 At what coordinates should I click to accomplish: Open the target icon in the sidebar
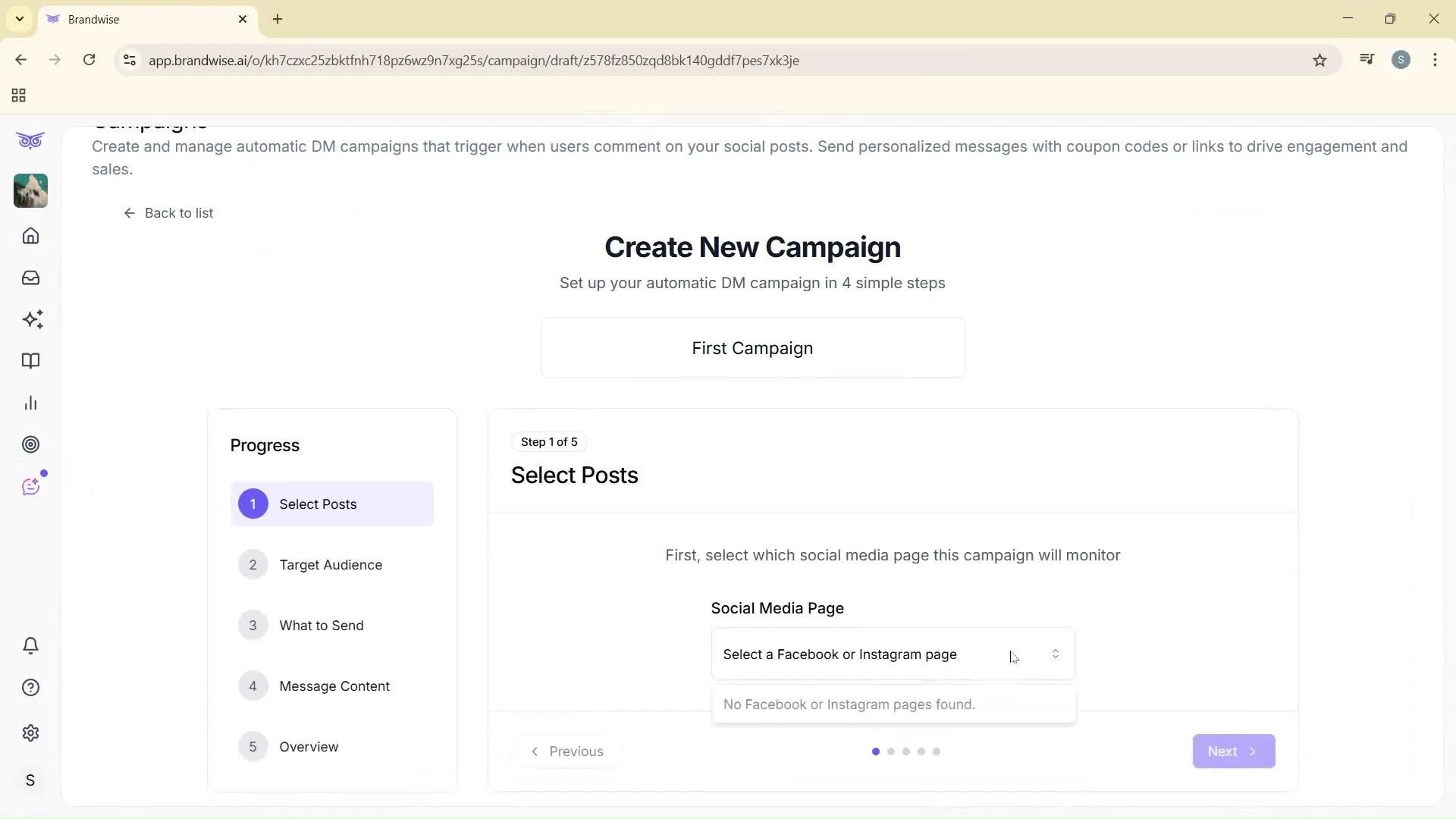click(x=30, y=444)
